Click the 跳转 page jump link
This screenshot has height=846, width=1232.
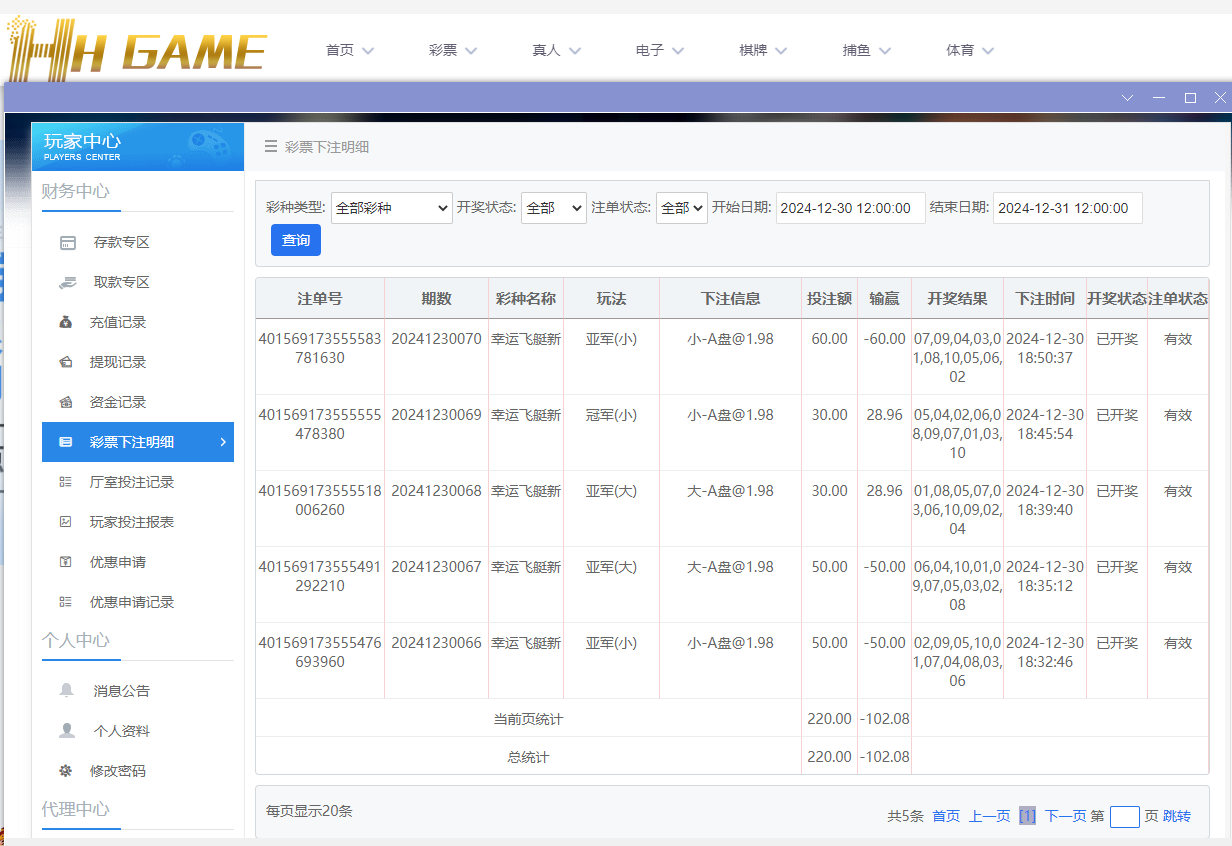pyautogui.click(x=1177, y=816)
